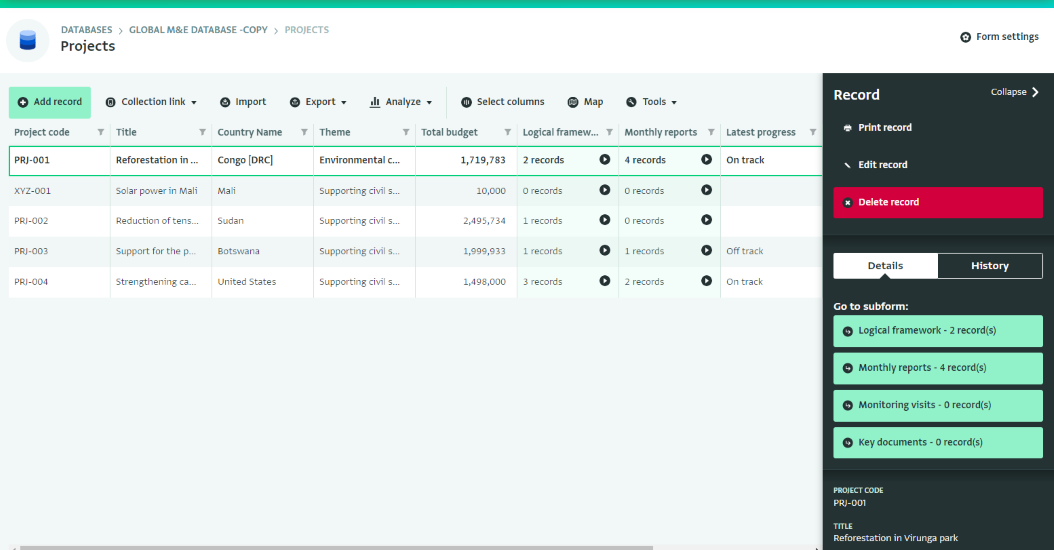Select the XYZ-001 row
The height and width of the screenshot is (550, 1054).
(x=415, y=191)
